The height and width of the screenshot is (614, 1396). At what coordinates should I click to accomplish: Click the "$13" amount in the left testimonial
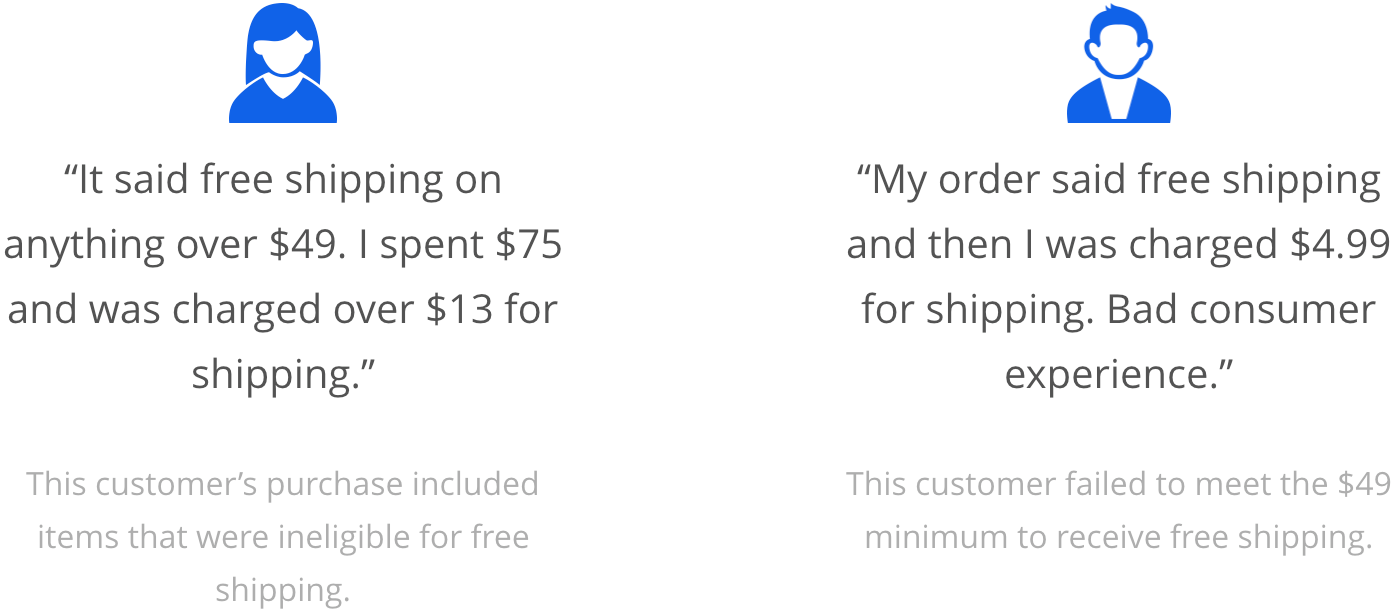pyautogui.click(x=460, y=310)
